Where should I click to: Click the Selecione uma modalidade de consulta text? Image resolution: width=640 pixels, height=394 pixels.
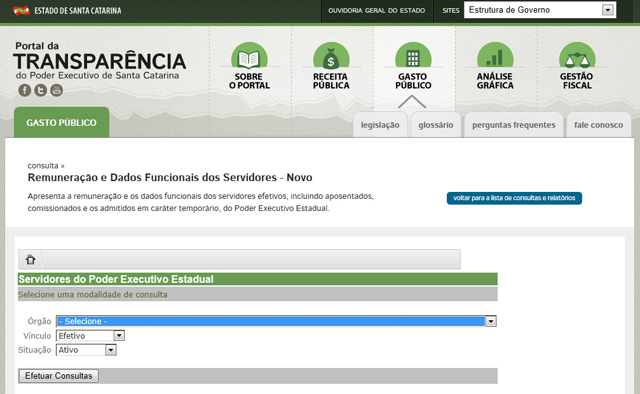click(93, 294)
